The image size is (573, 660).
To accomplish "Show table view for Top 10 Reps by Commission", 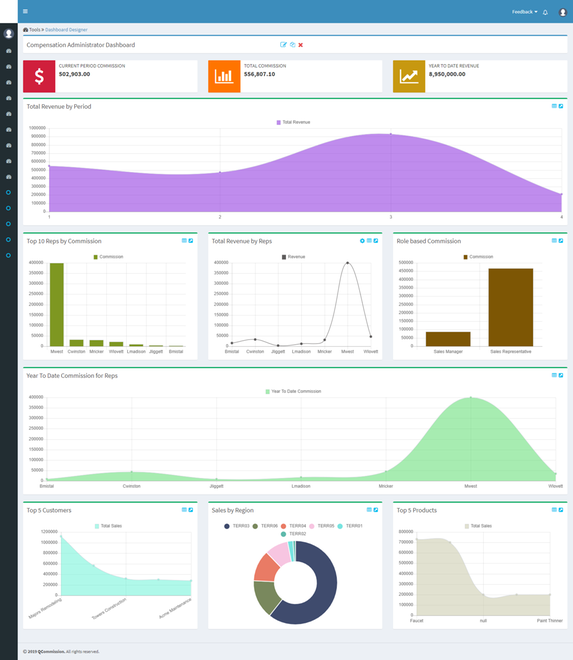I will [184, 241].
